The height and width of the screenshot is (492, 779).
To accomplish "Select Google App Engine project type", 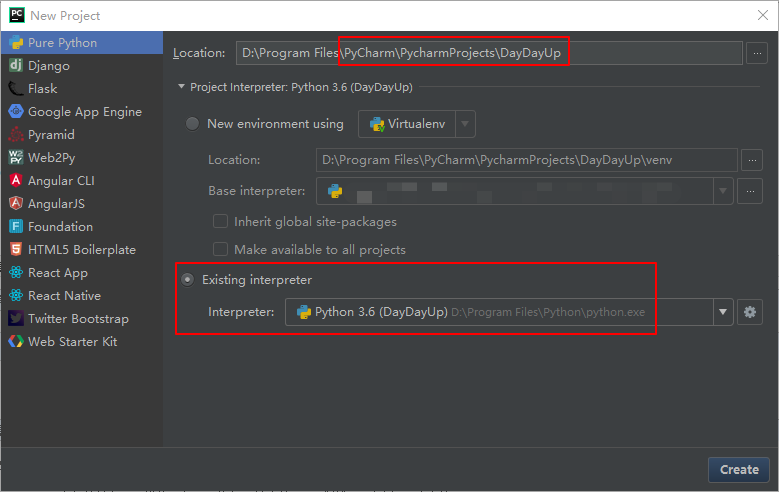I will coord(82,111).
